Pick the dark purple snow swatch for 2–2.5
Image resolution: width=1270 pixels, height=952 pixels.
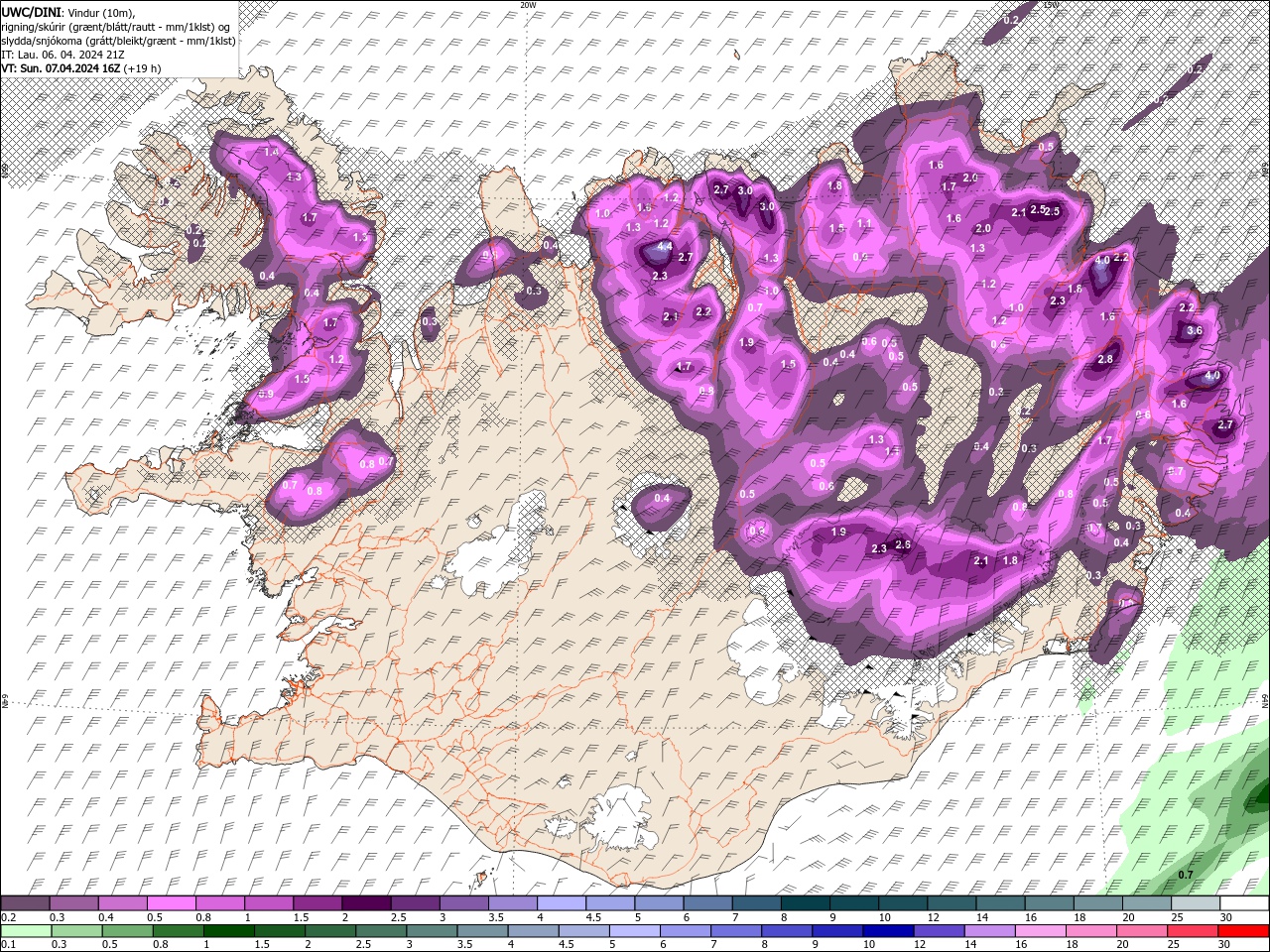[x=366, y=903]
